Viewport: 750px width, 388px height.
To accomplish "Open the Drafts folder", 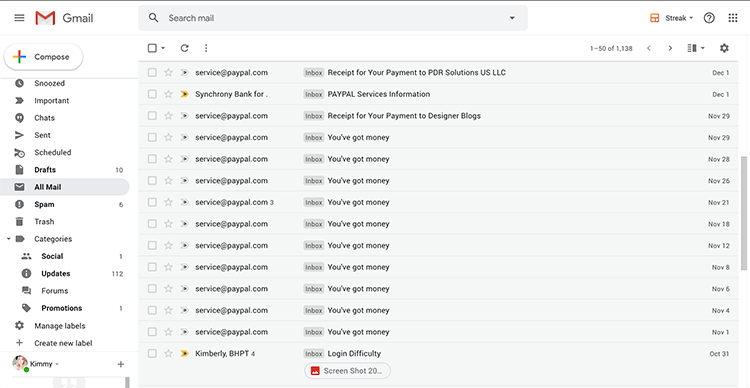I will [x=45, y=170].
